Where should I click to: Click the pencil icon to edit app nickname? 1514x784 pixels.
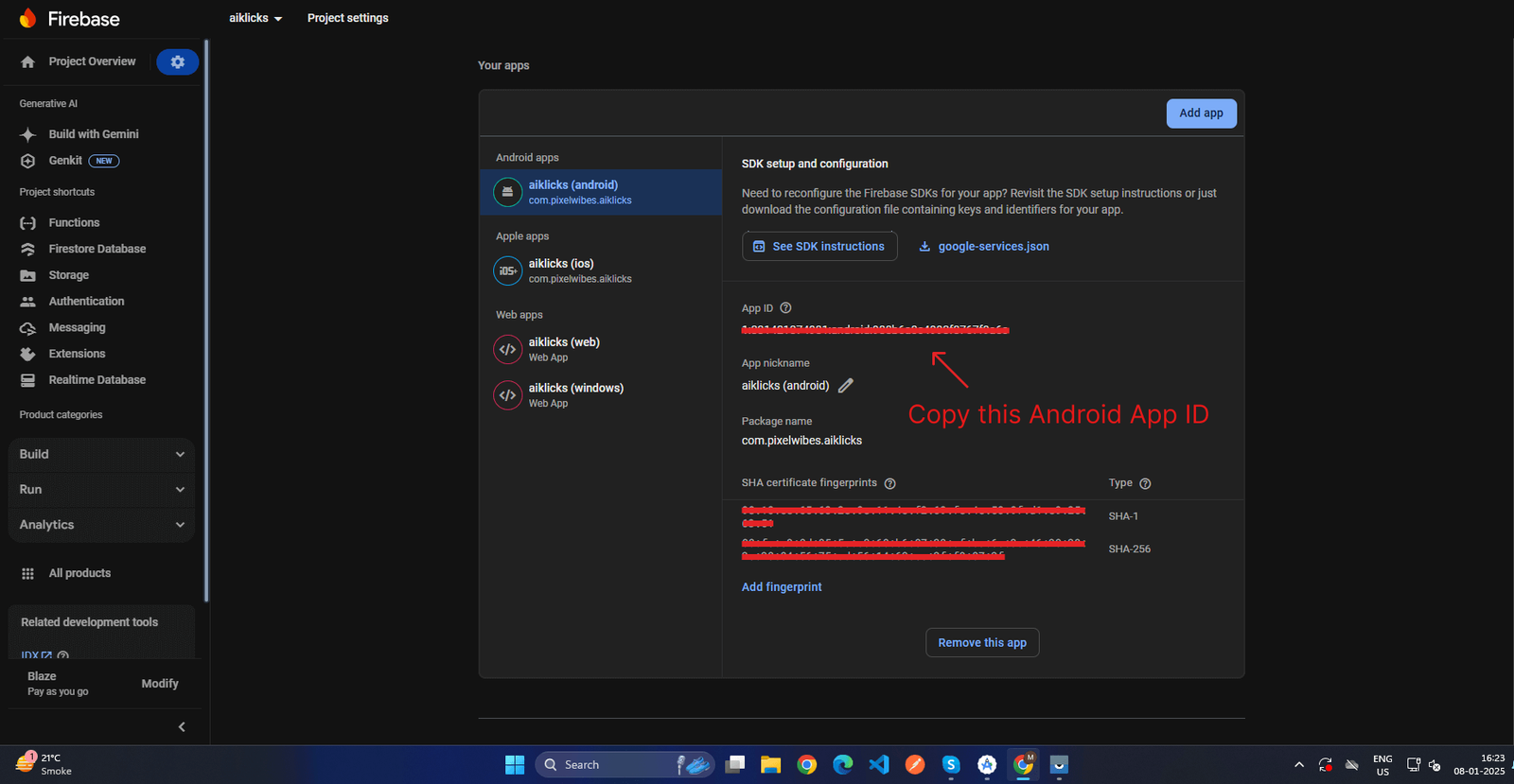coord(846,386)
